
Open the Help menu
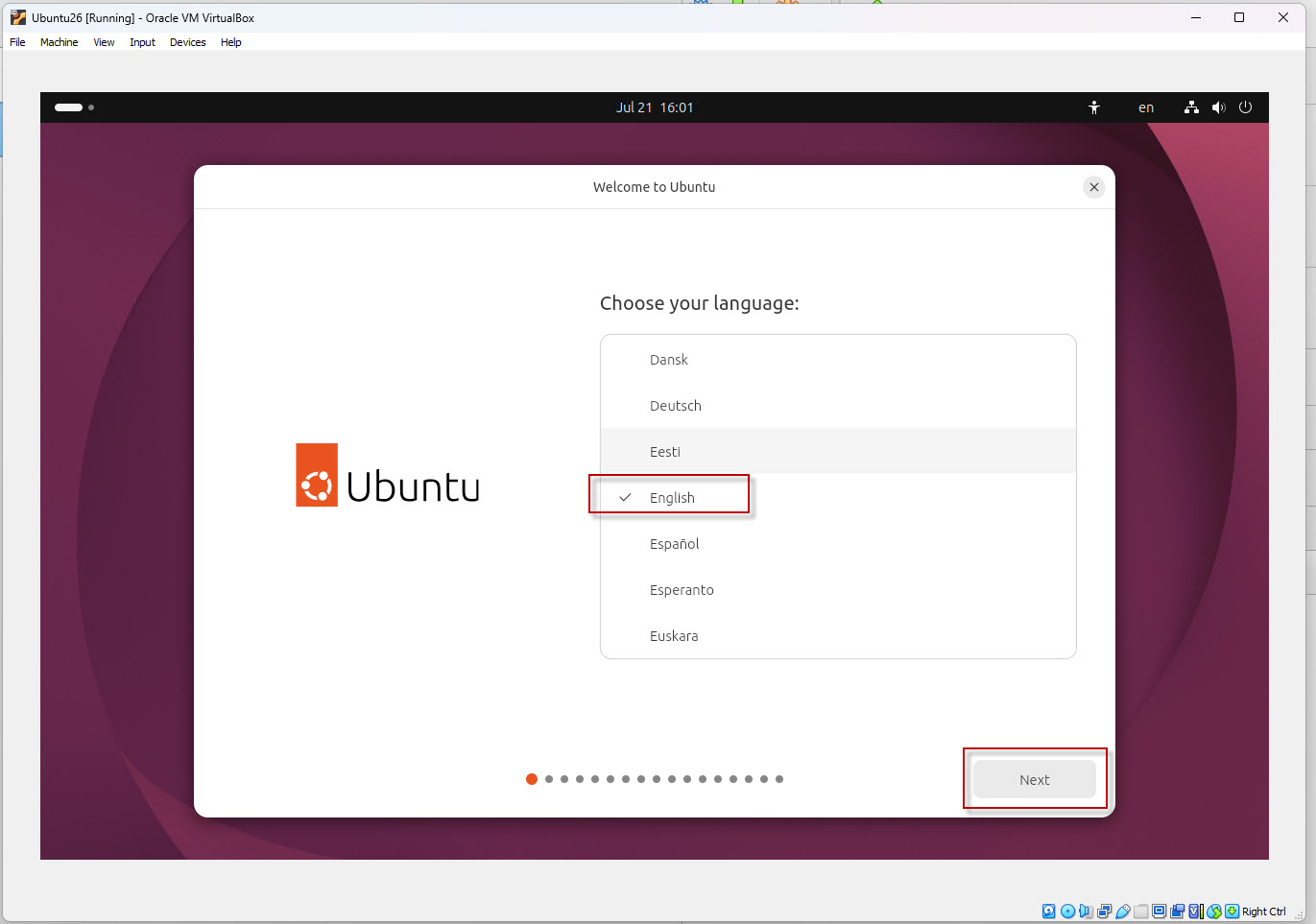click(x=230, y=42)
